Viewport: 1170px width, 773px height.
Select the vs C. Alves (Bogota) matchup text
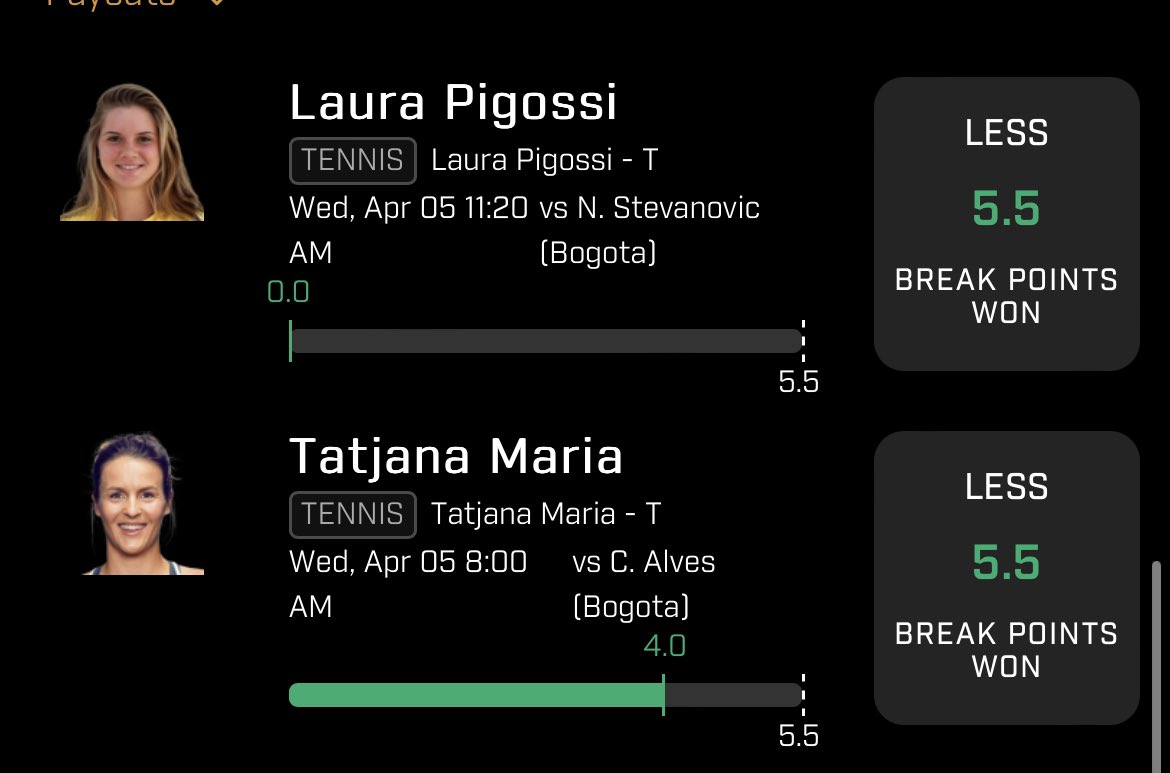point(643,584)
